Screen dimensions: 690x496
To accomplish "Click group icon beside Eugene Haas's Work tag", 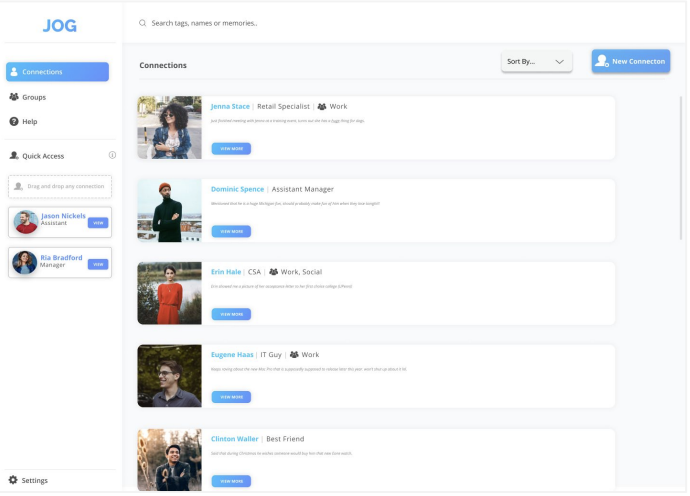I will 294,354.
